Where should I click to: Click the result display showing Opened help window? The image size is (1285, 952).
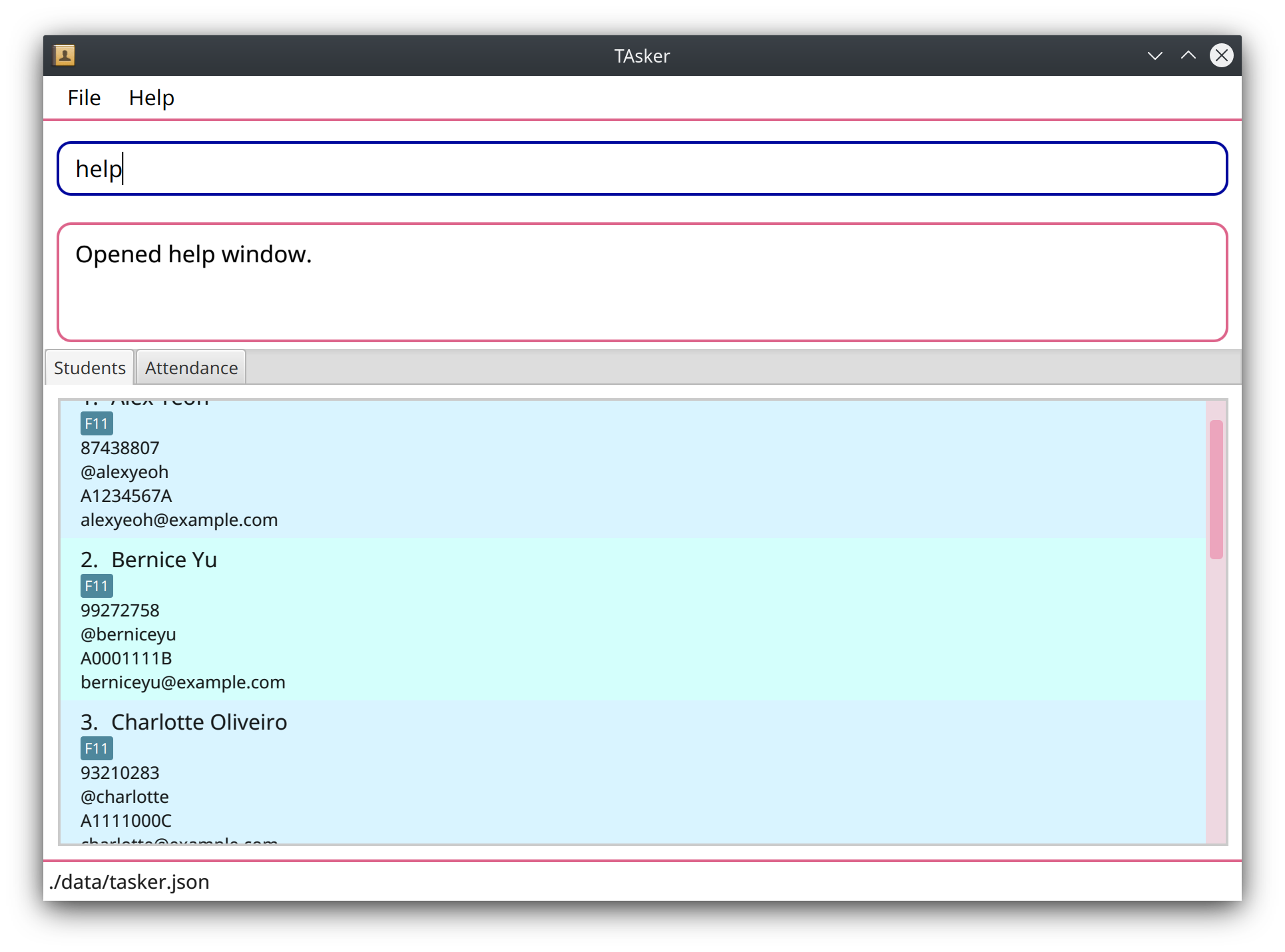click(642, 282)
